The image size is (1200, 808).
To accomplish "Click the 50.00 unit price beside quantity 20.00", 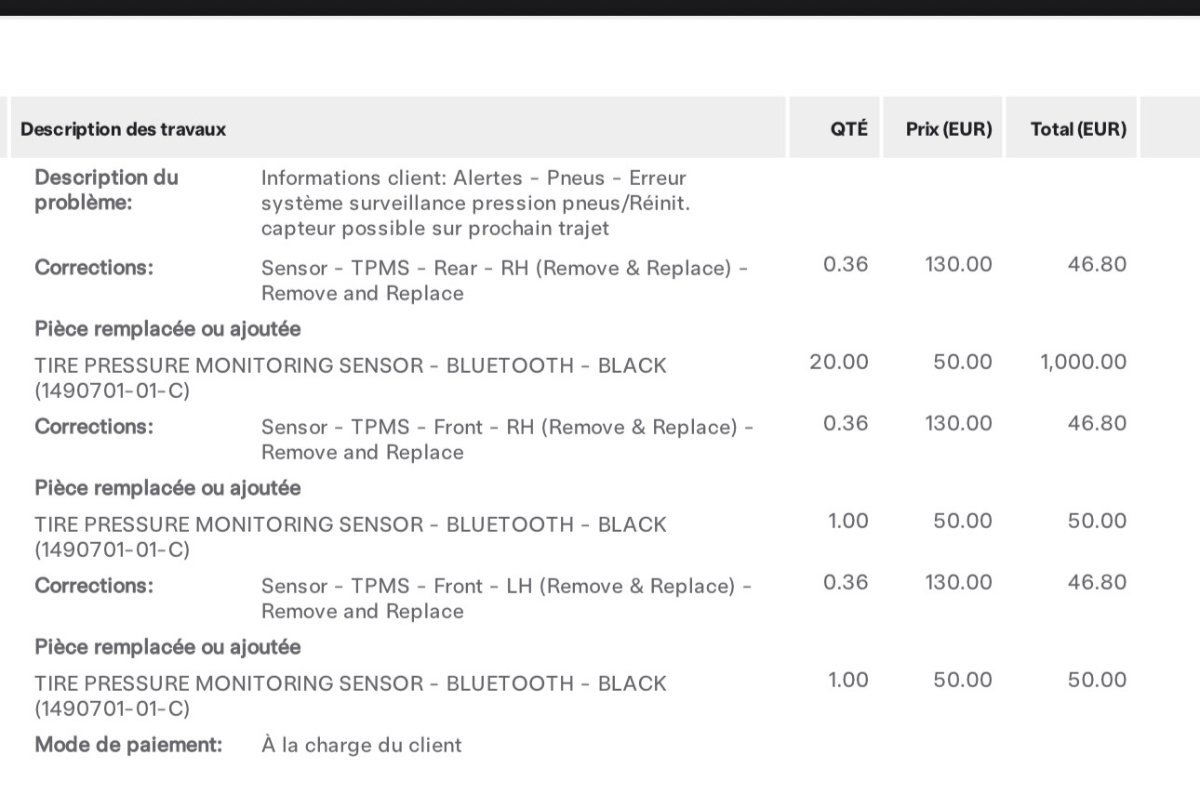I will pyautogui.click(x=962, y=362).
